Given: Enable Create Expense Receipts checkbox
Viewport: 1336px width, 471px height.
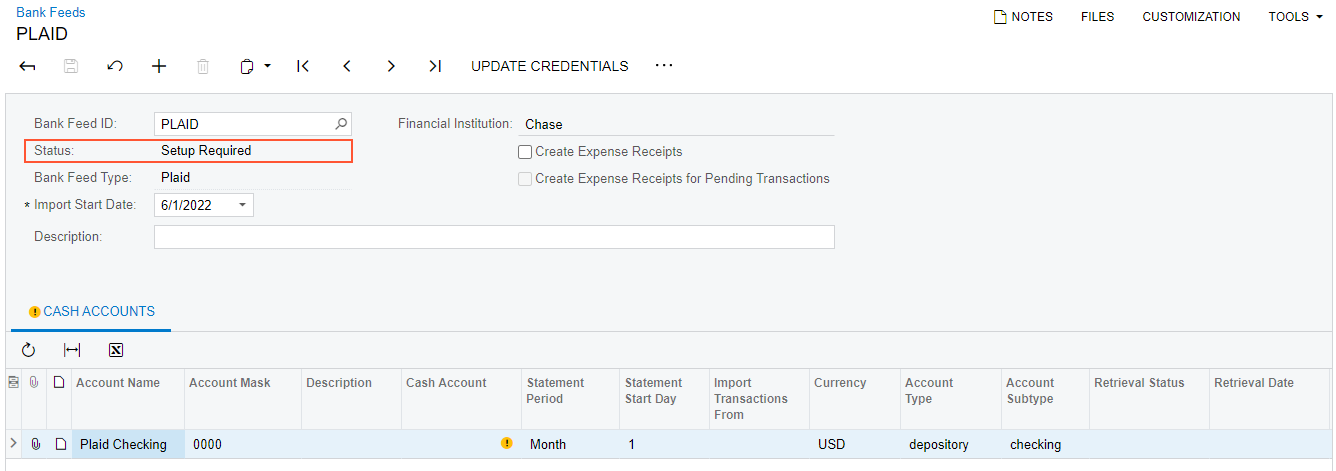Looking at the screenshot, I should [525, 152].
